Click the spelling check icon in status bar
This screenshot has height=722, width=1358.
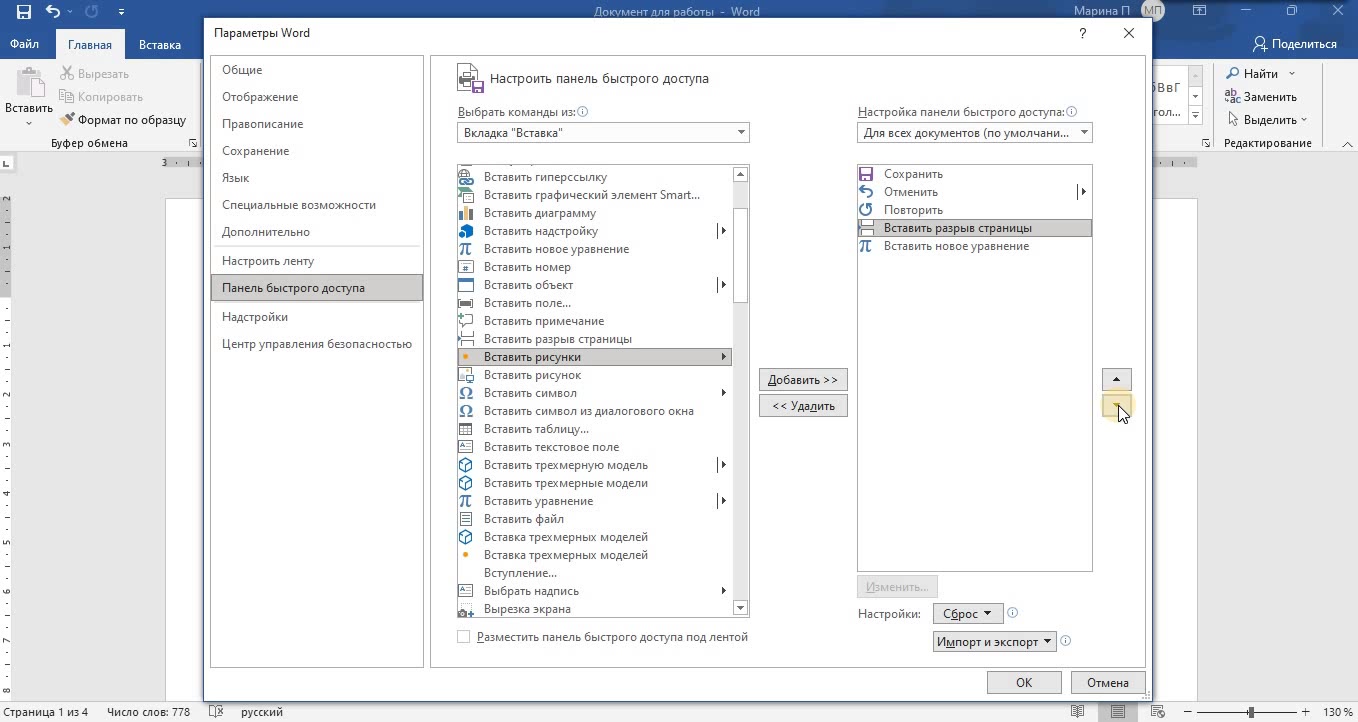(215, 712)
